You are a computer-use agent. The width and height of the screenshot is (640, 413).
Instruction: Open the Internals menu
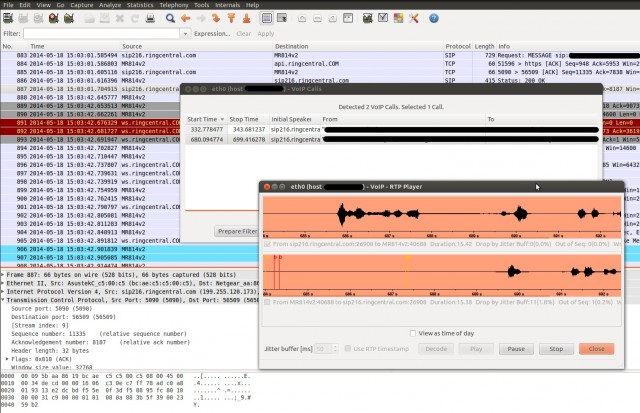(x=227, y=5)
